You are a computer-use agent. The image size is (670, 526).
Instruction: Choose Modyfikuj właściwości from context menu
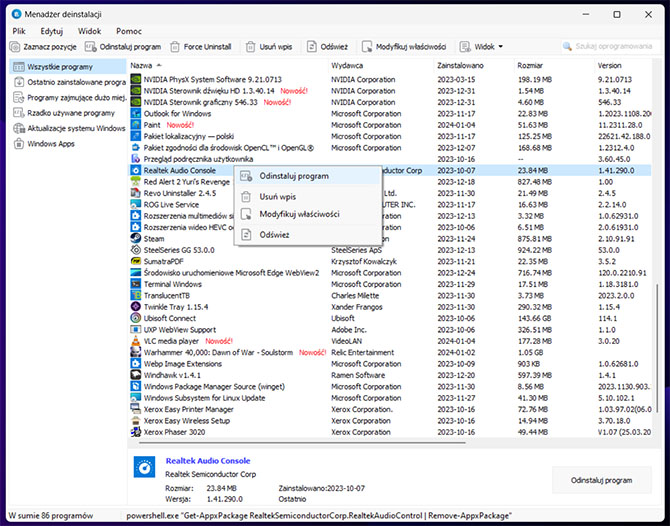pos(299,215)
